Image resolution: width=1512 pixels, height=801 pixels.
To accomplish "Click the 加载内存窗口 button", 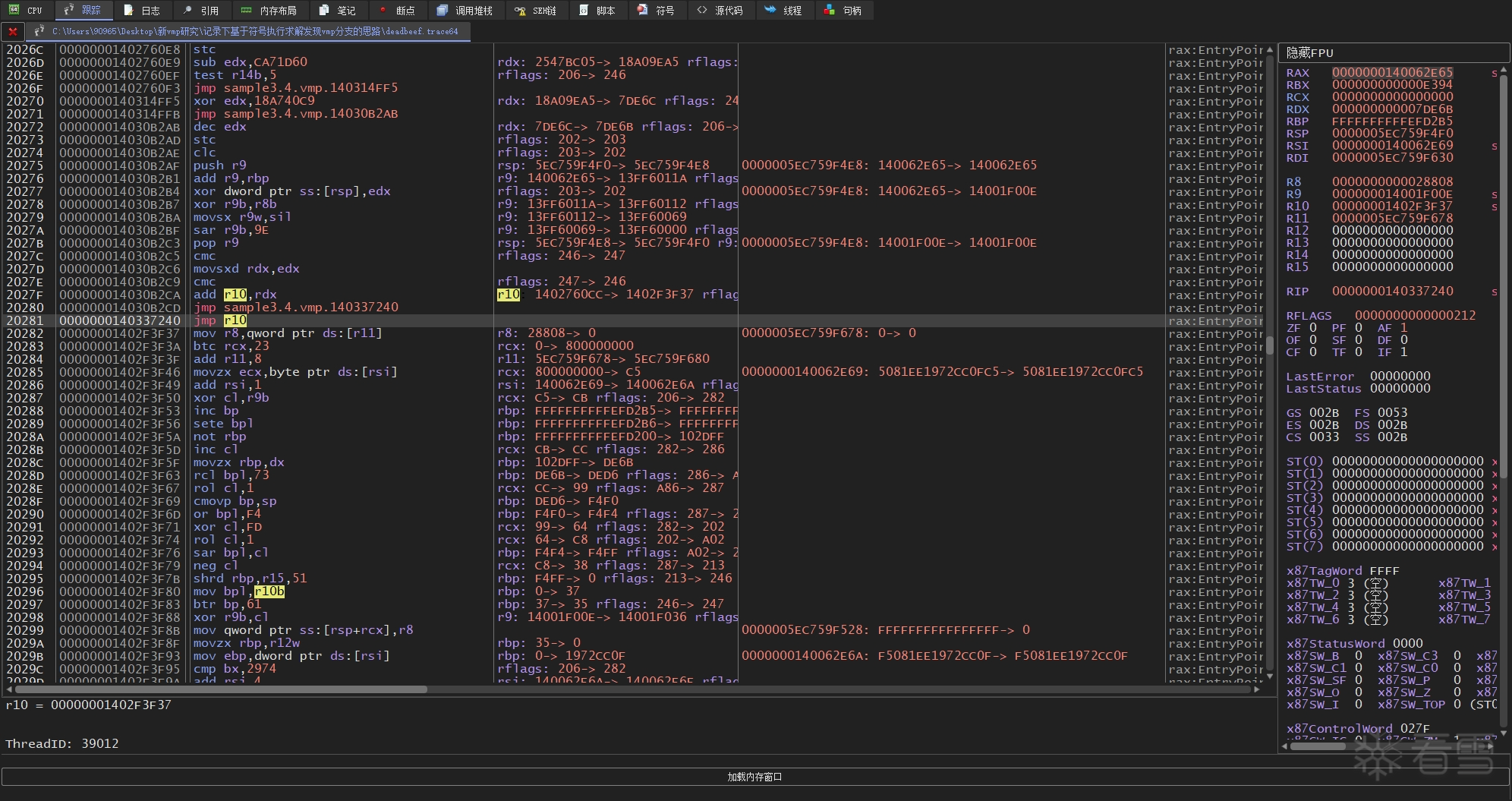I will point(754,777).
